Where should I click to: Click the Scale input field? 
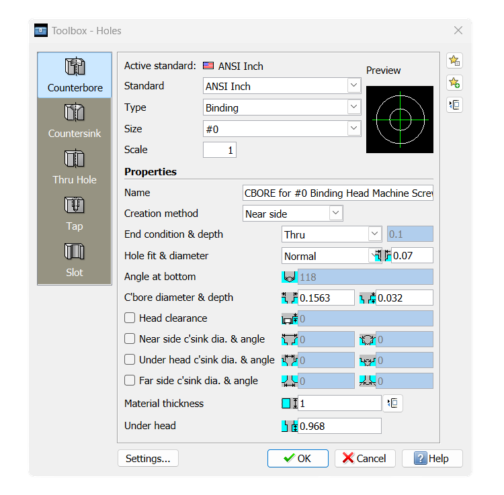tap(220, 150)
